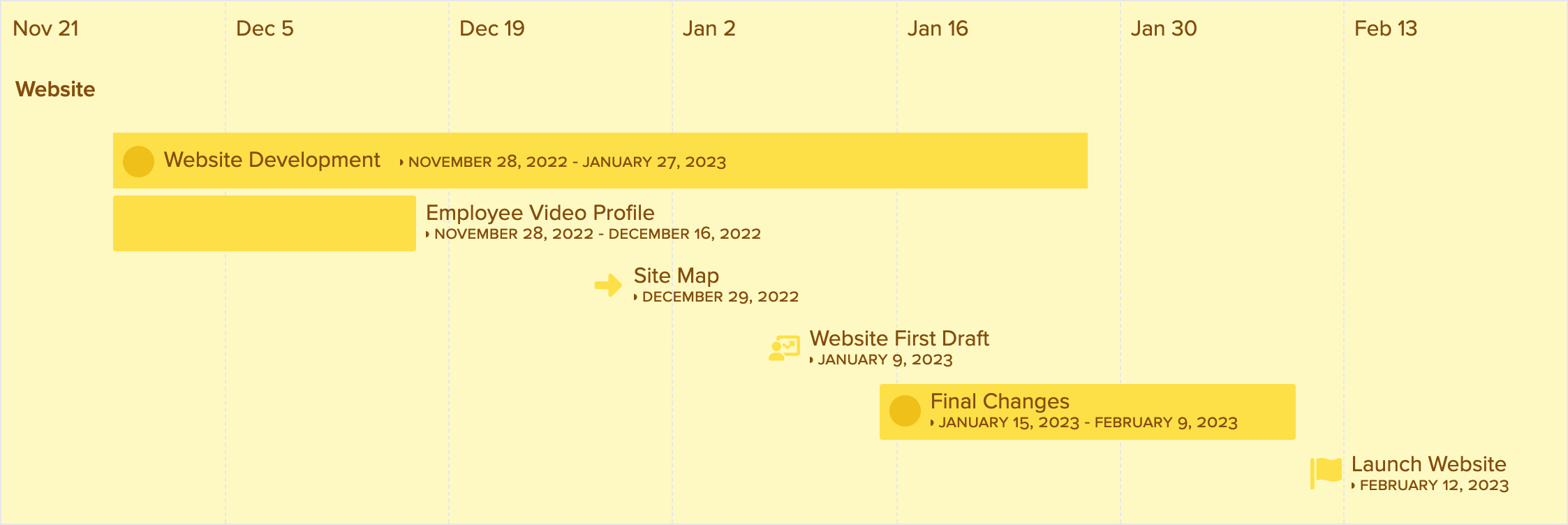Click the circle icon on Website Development bar
The width and height of the screenshot is (1568, 525).
click(138, 161)
